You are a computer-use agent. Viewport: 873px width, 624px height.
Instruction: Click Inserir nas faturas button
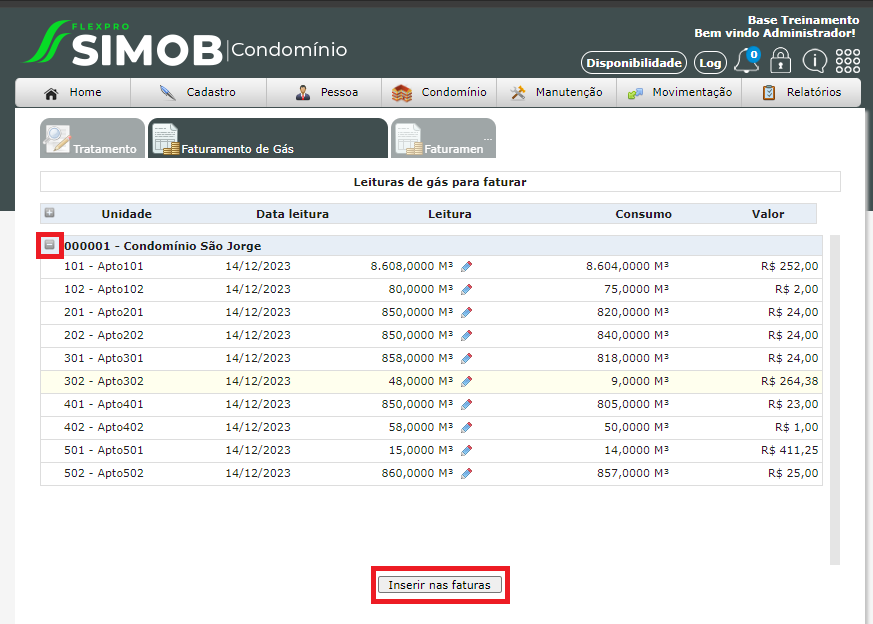[440, 585]
